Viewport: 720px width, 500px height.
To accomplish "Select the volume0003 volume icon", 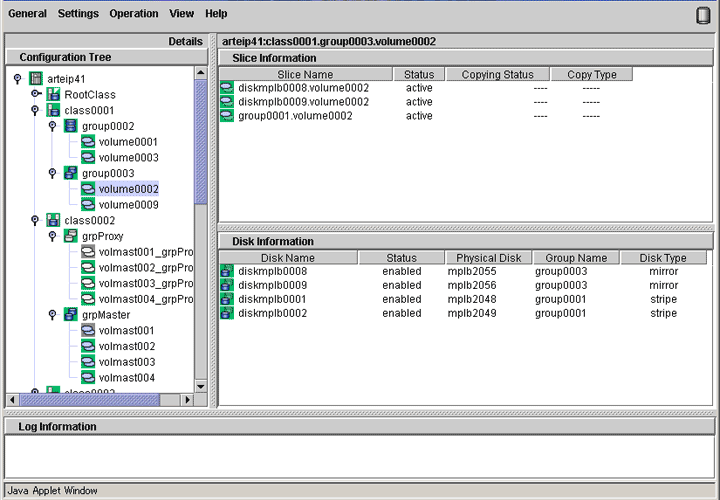I will click(x=88, y=157).
